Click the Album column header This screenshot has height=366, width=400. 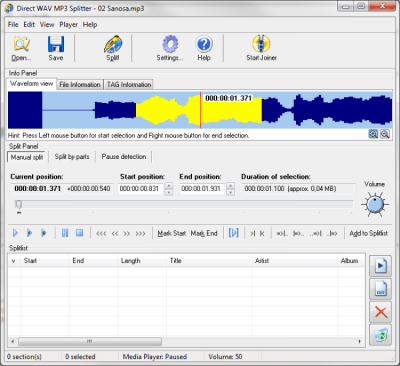coord(352,261)
